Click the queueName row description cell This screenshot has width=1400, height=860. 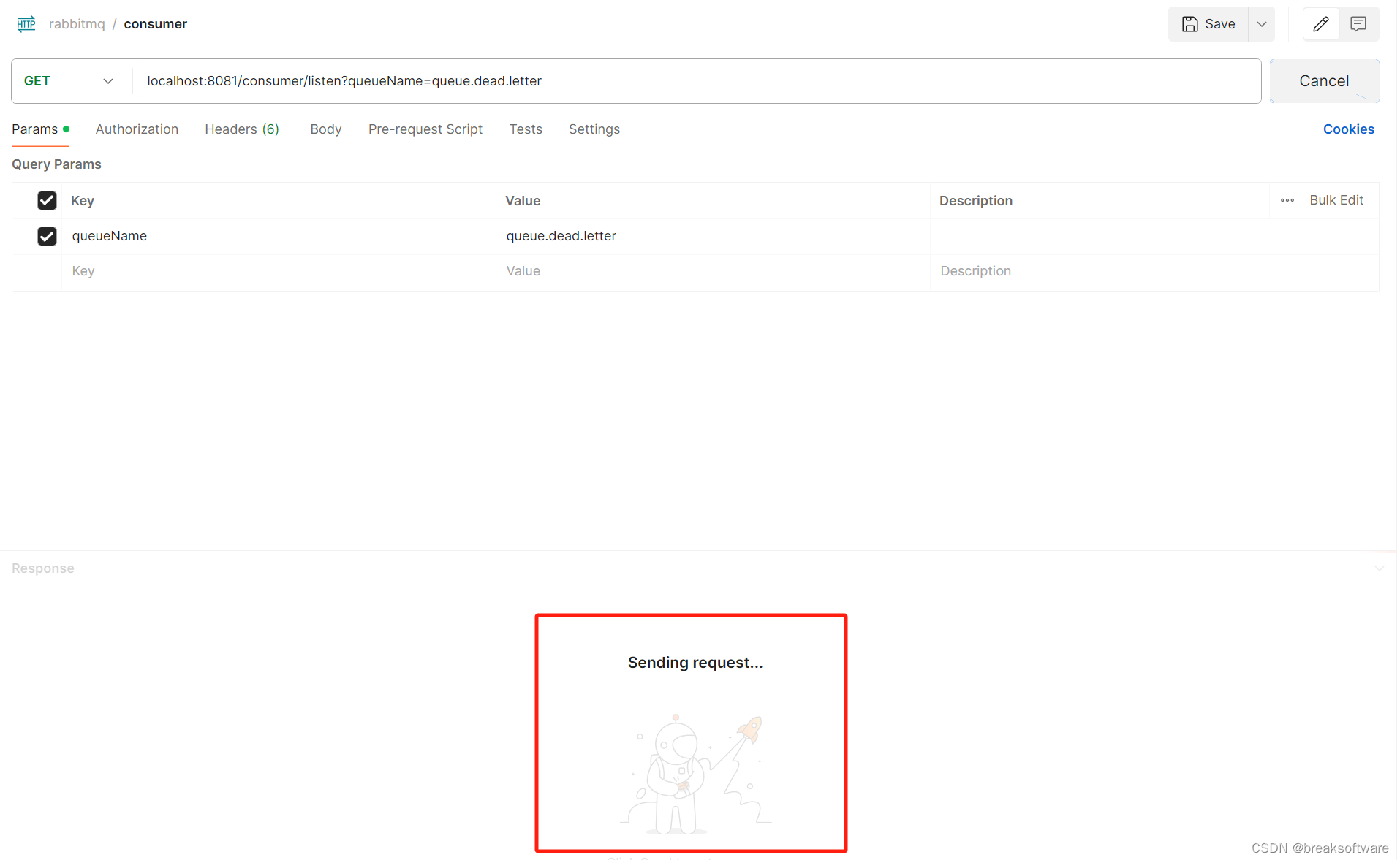(x=1154, y=236)
